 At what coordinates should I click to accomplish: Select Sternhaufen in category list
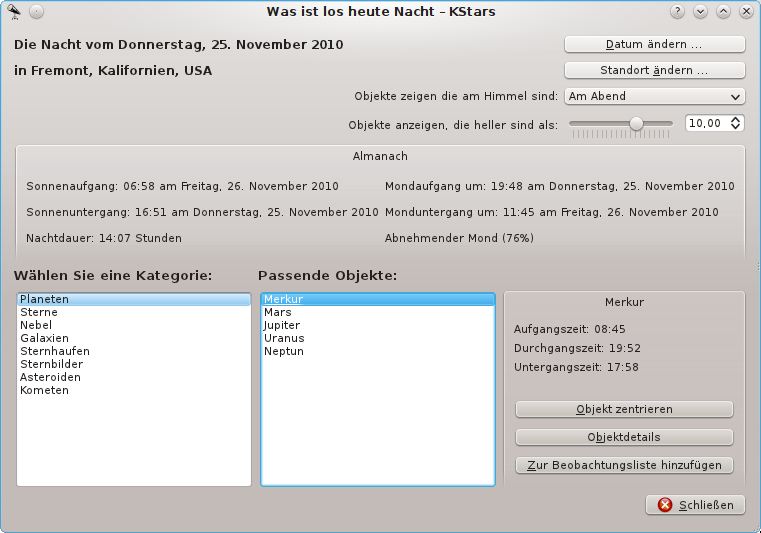(x=54, y=352)
